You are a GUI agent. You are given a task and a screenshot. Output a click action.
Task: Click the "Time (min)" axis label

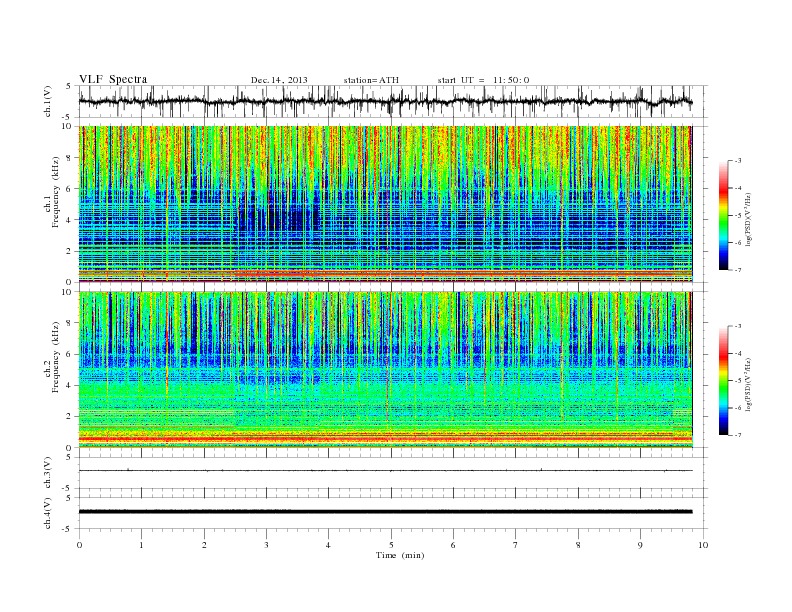(400, 555)
